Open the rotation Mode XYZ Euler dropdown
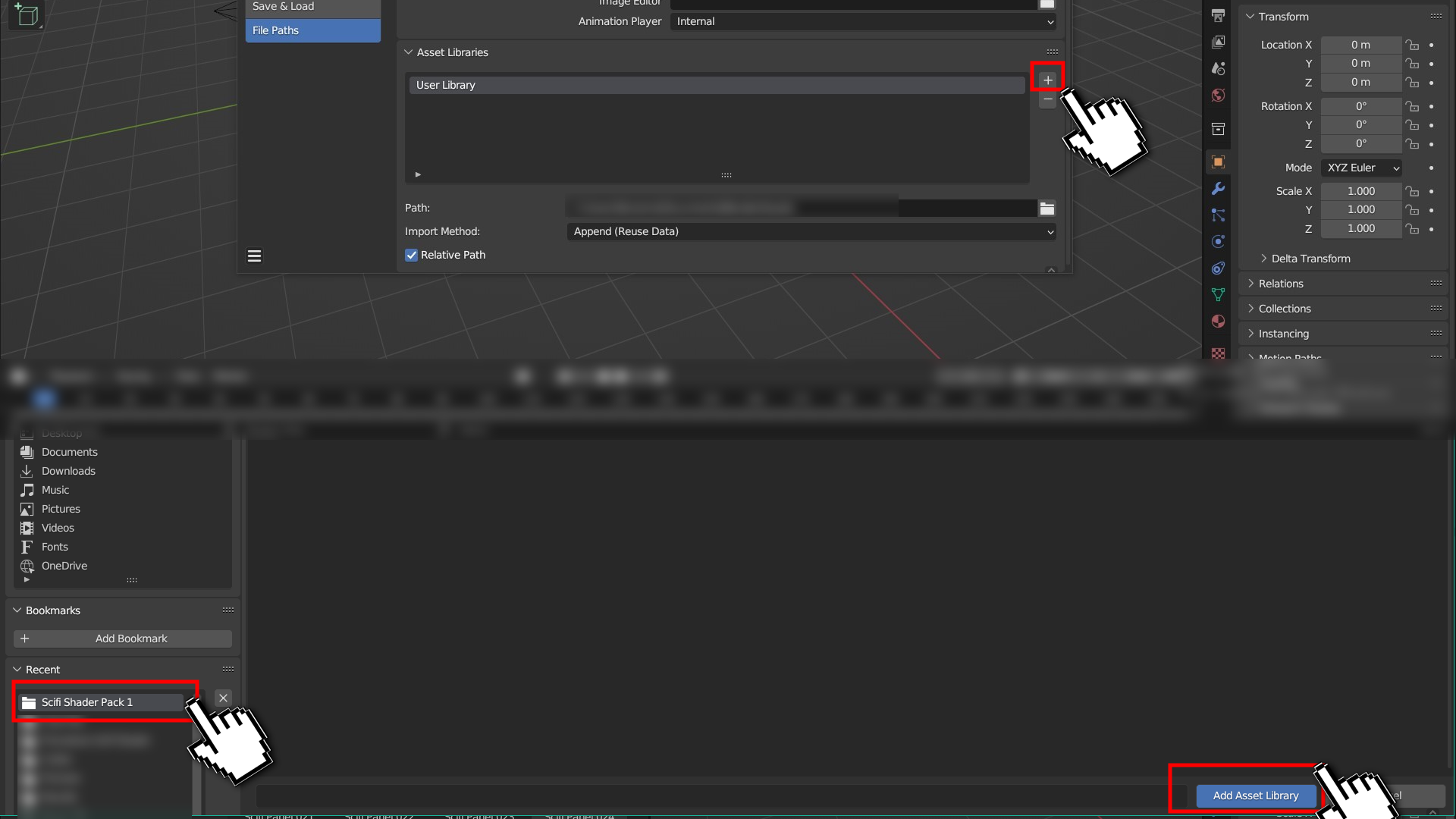The height and width of the screenshot is (819, 1456). (1362, 168)
